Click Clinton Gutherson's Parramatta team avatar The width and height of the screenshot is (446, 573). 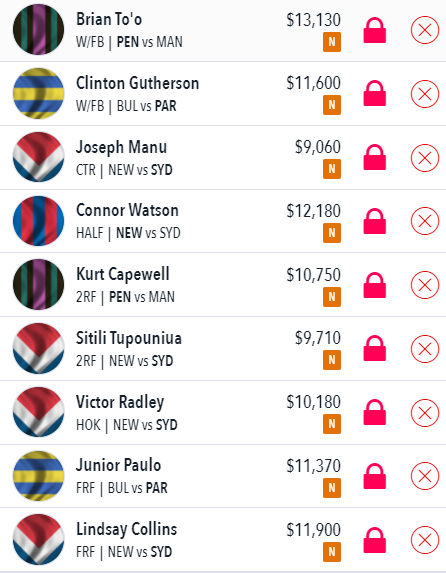[38, 94]
